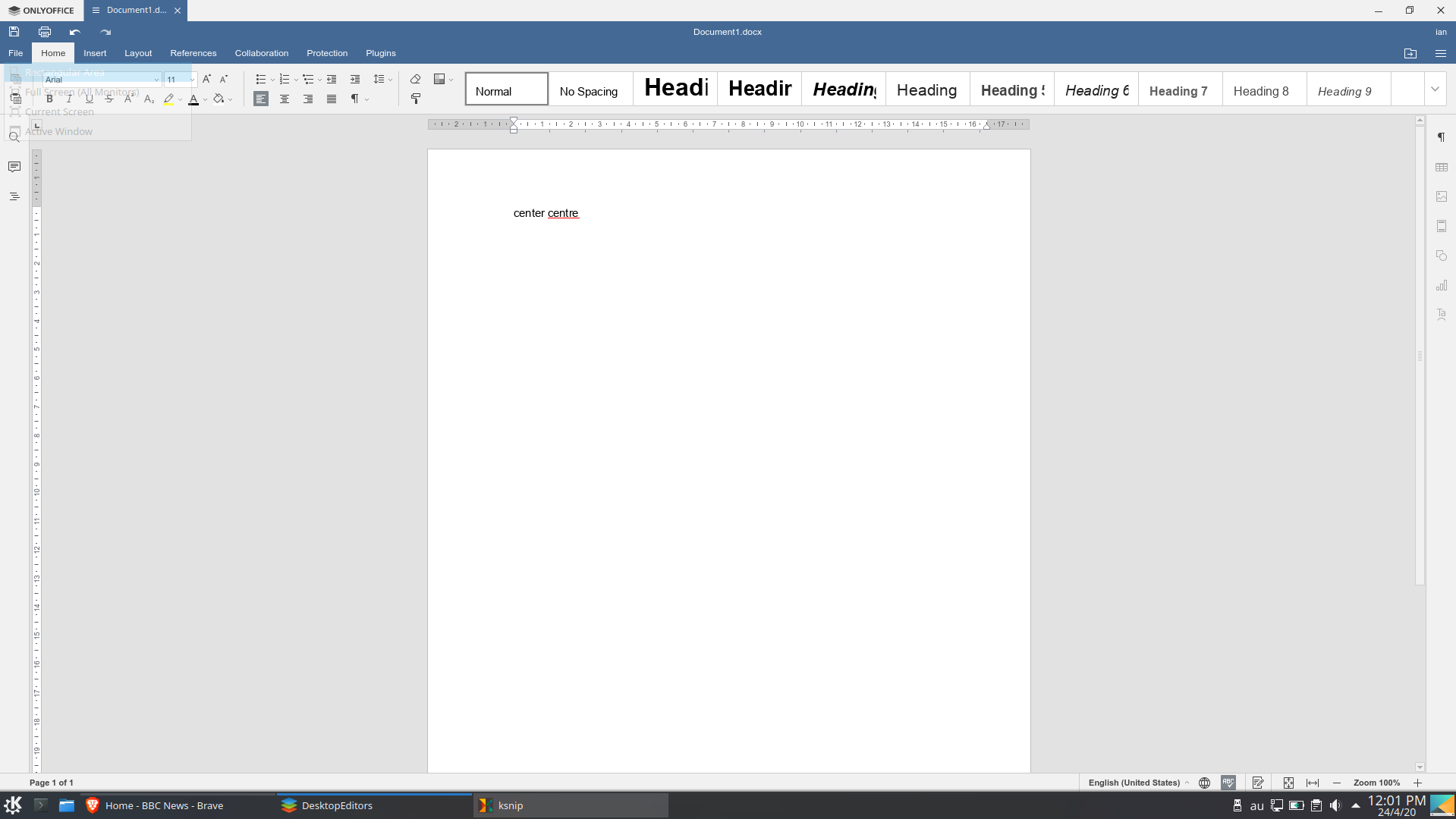Image resolution: width=1456 pixels, height=819 pixels.
Task: Open Table settings in the right sidebar
Action: [x=1442, y=167]
